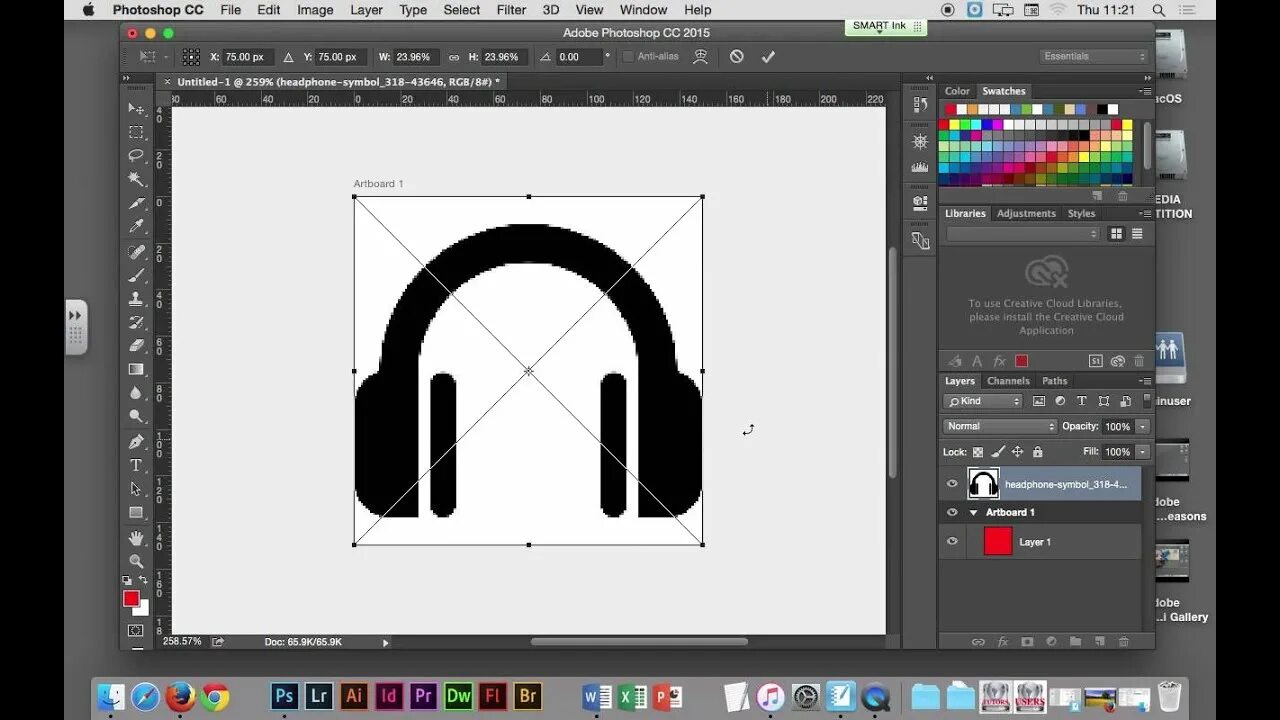Click the red foreground color swatch
Viewport: 1280px width, 720px height.
(131, 598)
